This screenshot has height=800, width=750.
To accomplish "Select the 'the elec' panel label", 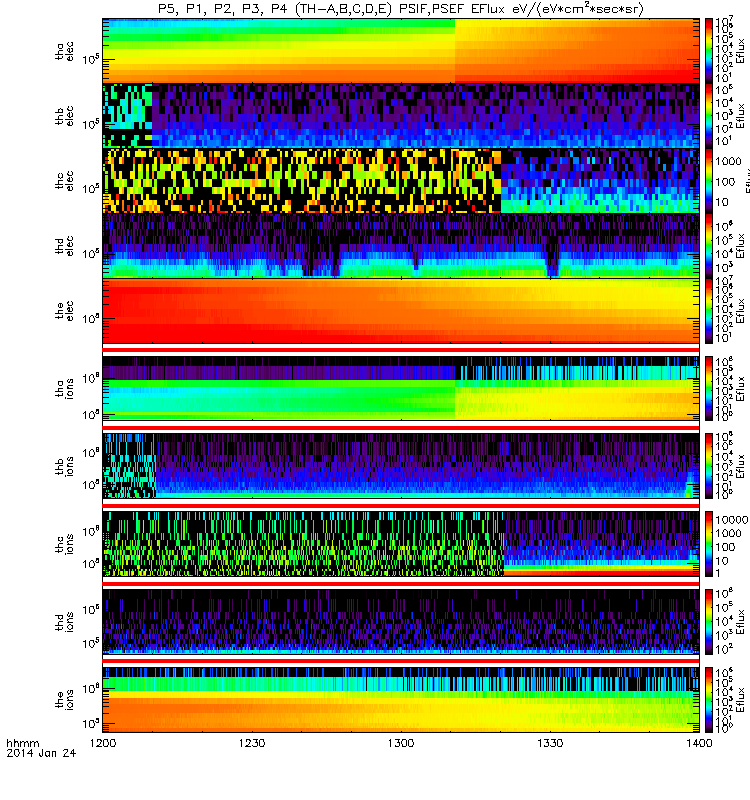I will pyautogui.click(x=64, y=310).
